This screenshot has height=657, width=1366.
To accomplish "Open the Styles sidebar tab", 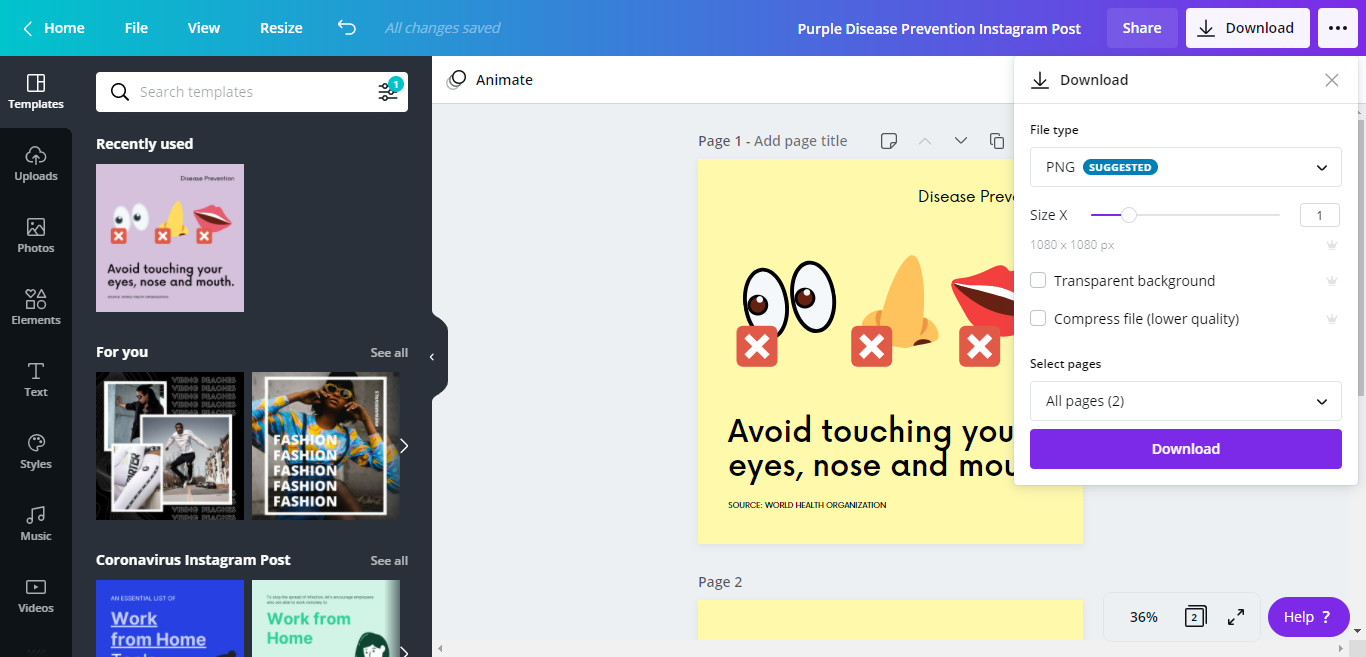I will [x=36, y=452].
